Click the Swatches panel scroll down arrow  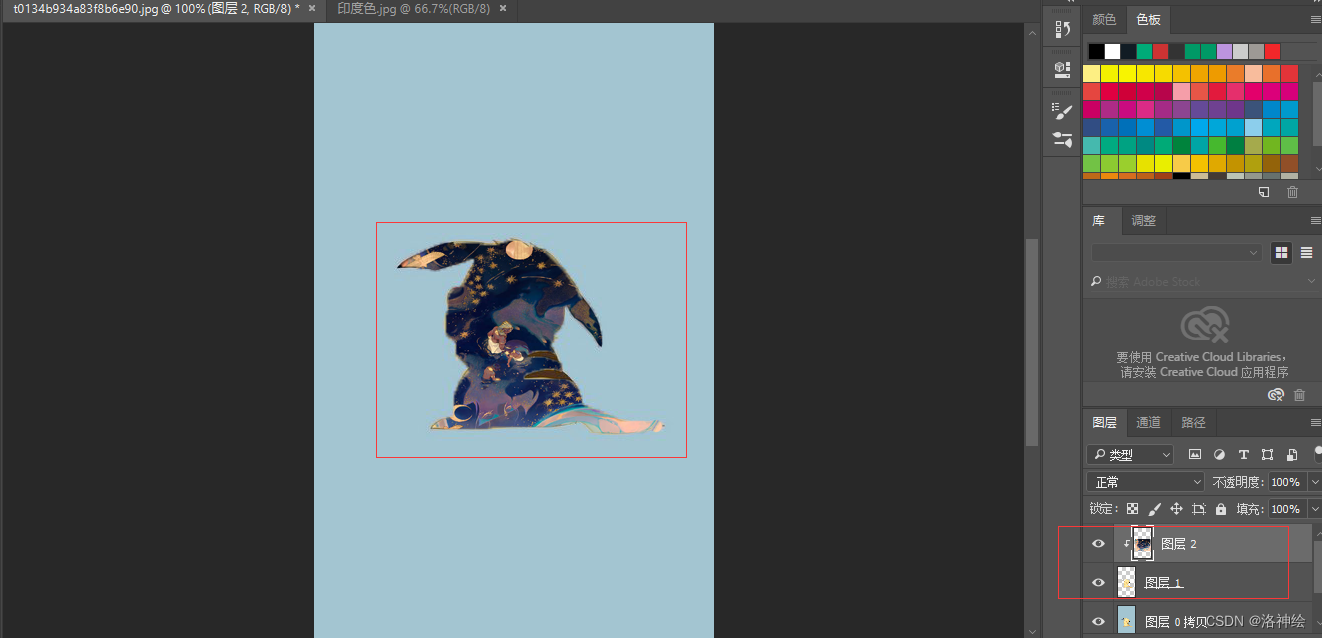point(1317,171)
